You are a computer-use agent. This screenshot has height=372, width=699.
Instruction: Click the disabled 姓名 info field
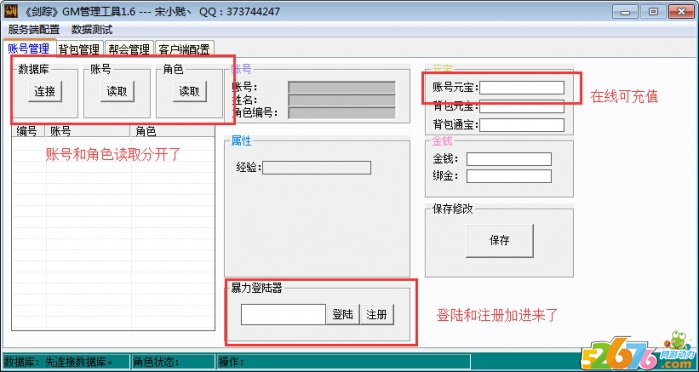click(342, 100)
